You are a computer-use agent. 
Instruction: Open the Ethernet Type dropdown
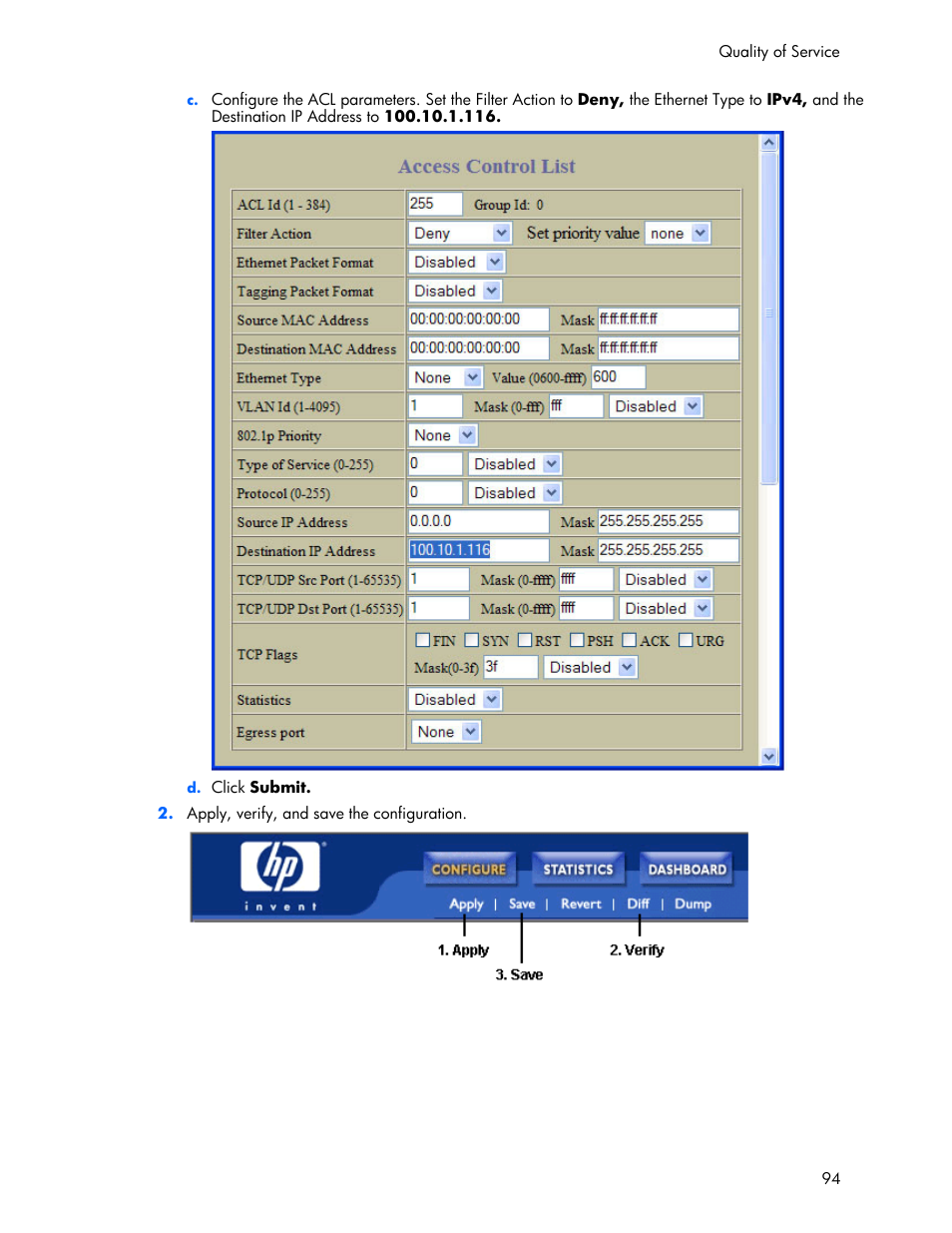click(x=446, y=377)
